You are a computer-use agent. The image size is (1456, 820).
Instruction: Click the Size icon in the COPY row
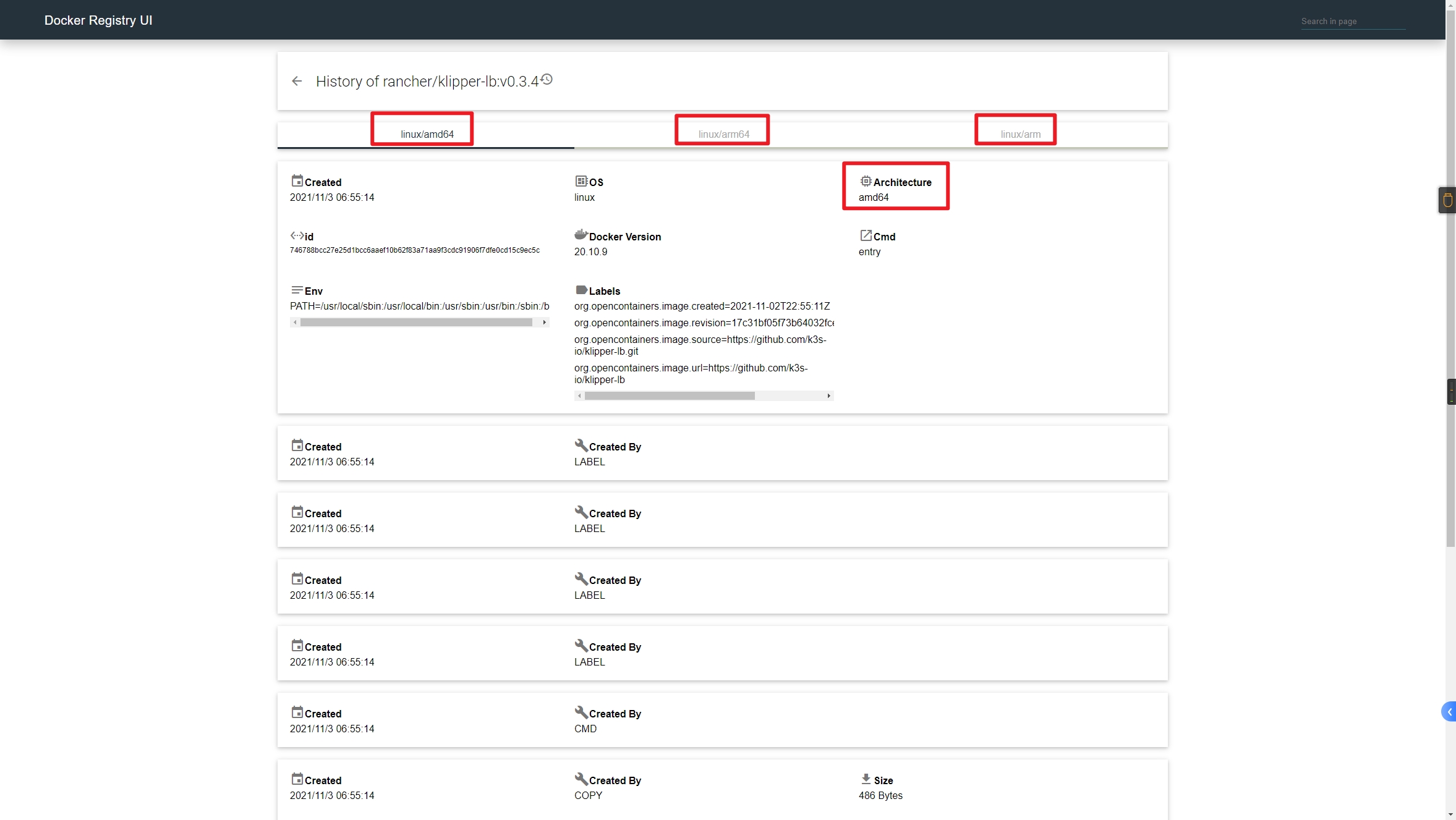click(866, 779)
